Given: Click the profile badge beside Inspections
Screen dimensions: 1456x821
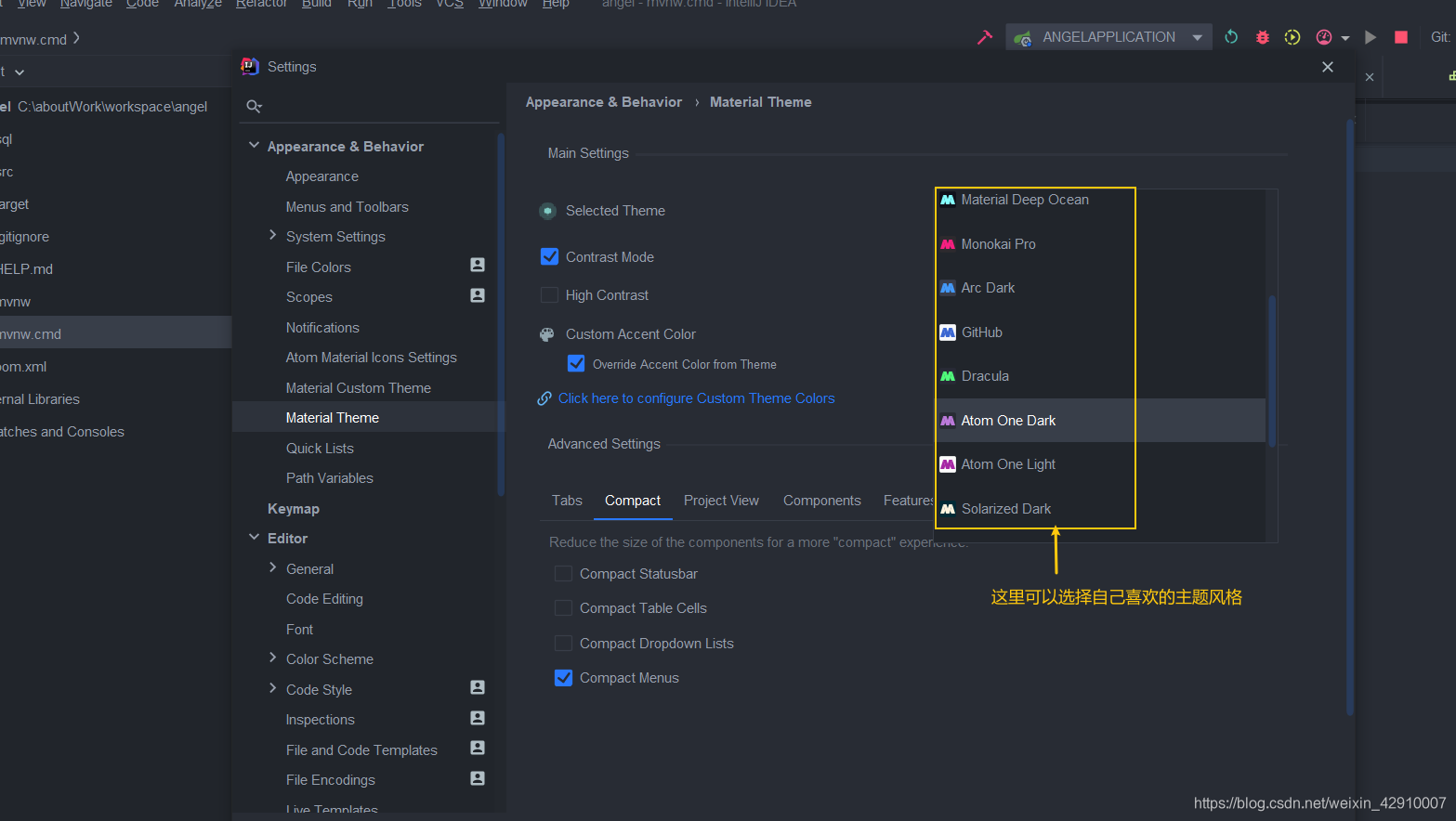Looking at the screenshot, I should (x=478, y=718).
